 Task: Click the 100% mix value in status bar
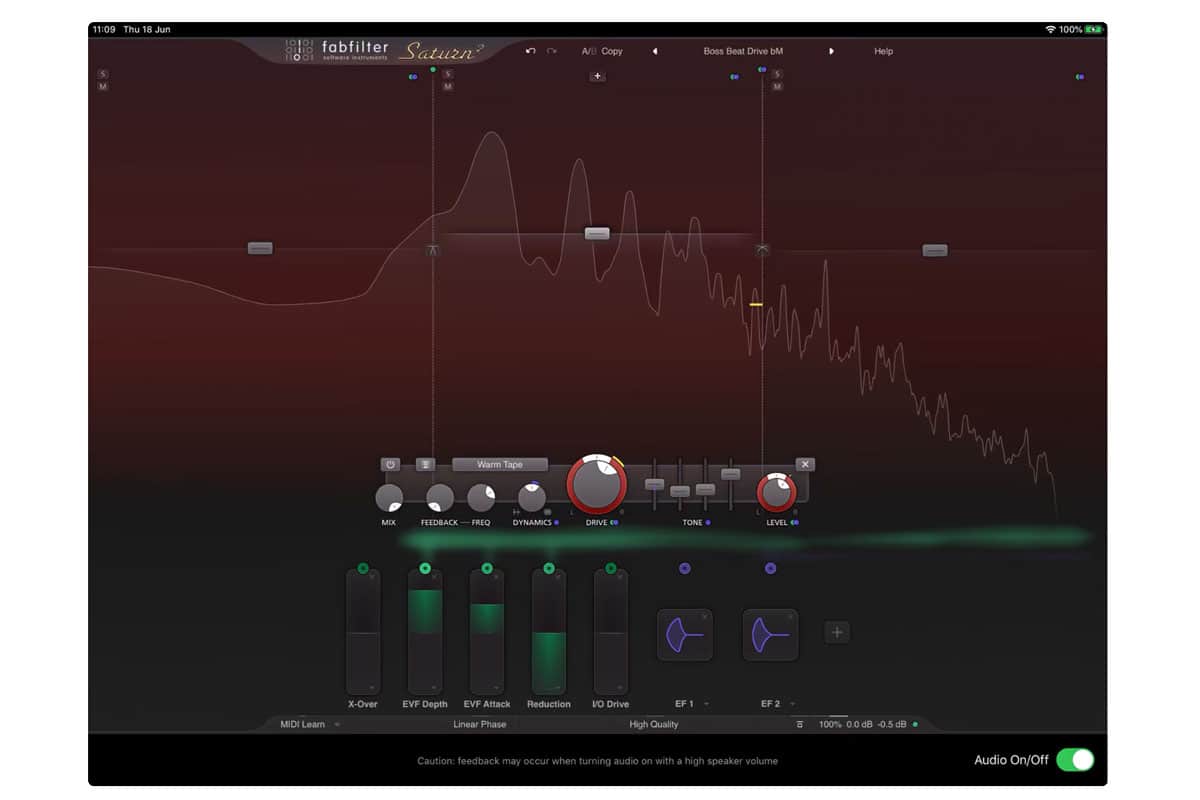click(x=830, y=724)
